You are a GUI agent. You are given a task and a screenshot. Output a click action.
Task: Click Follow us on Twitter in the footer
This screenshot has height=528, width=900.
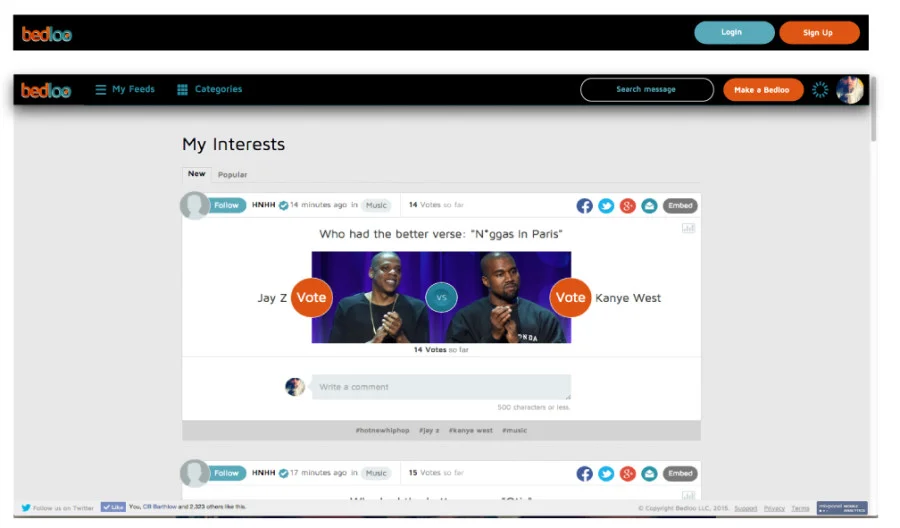tap(57, 508)
